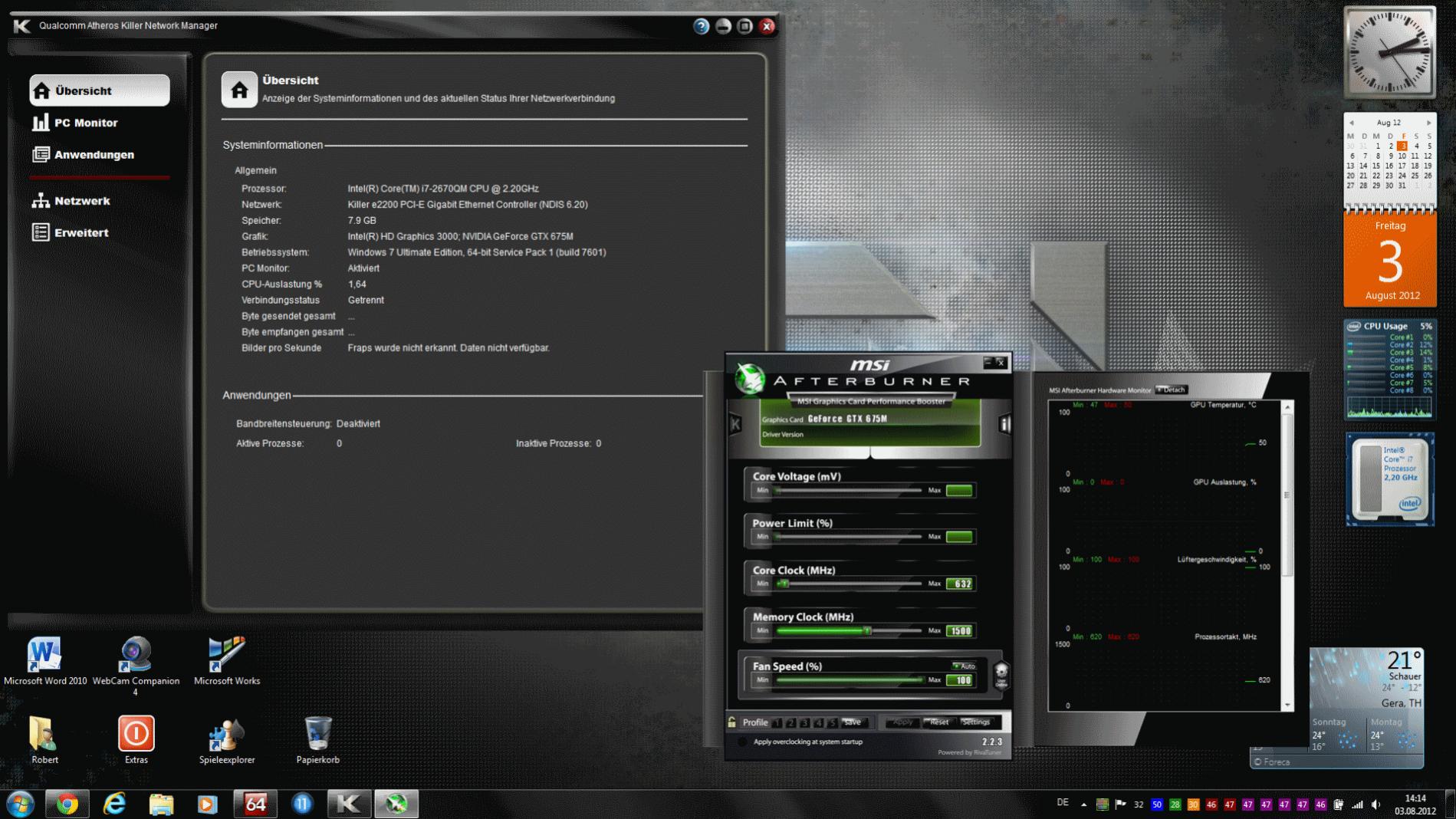Select Afterburner profile slot 1
The width and height of the screenshot is (1456, 819).
[x=777, y=722]
